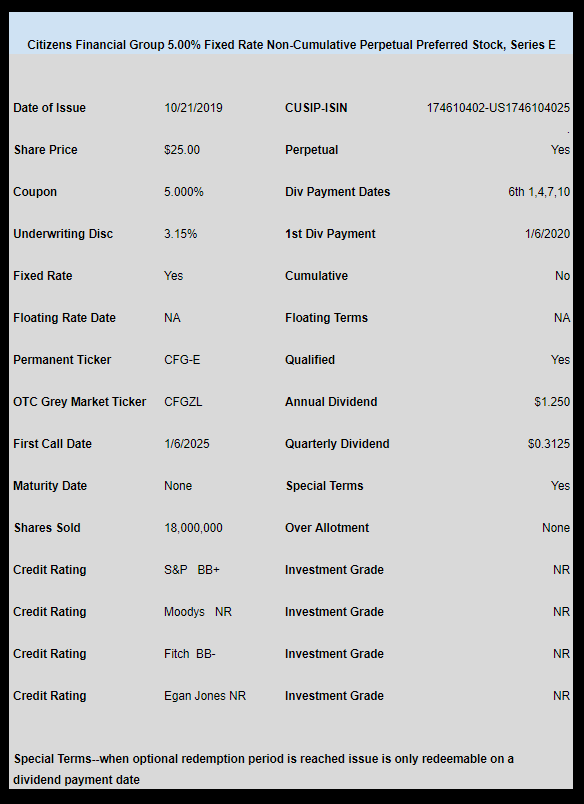The image size is (584, 804).
Task: Click the Date of Issue value 10/21/2019
Action: point(193,108)
